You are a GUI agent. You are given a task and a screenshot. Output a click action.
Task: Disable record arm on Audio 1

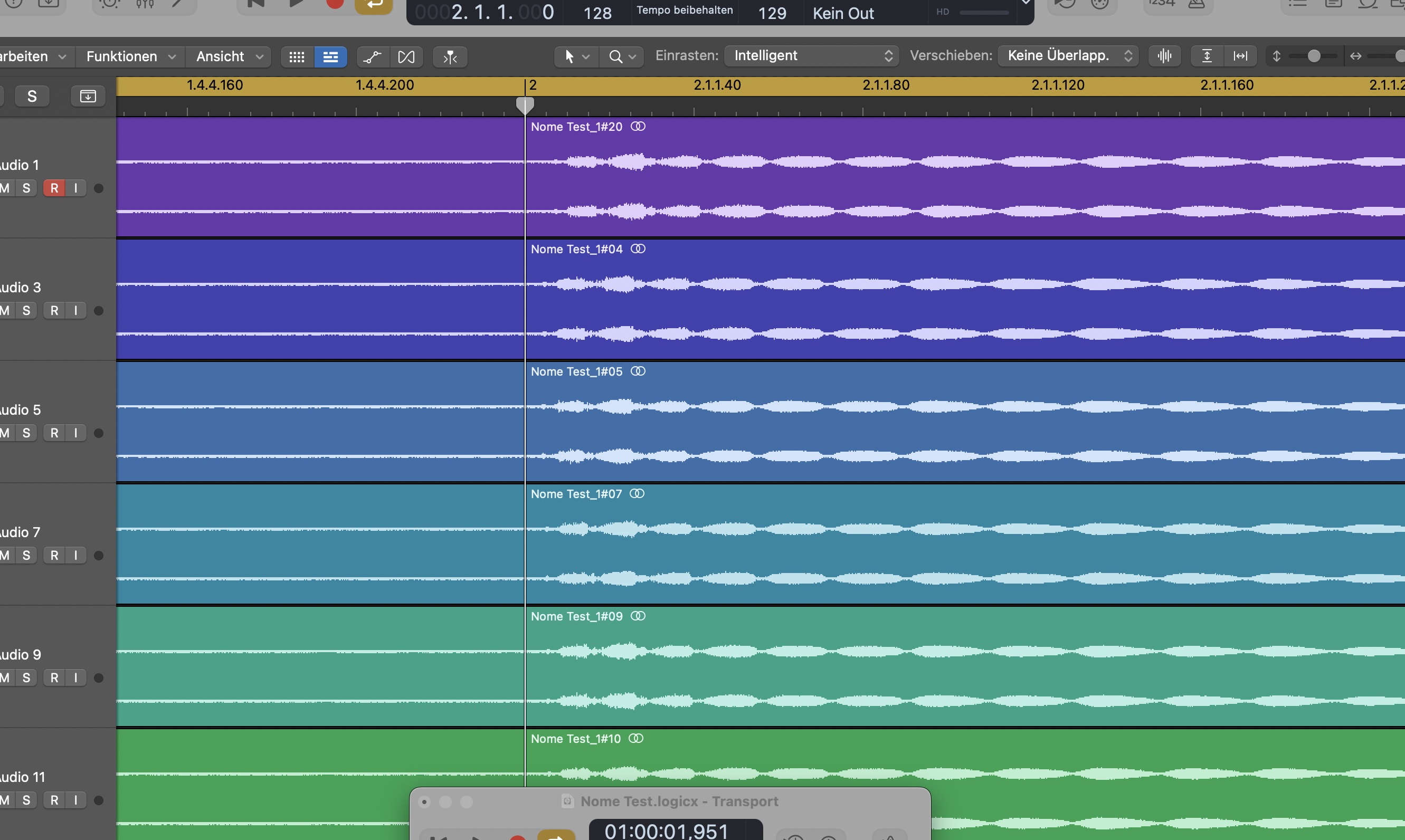54,188
